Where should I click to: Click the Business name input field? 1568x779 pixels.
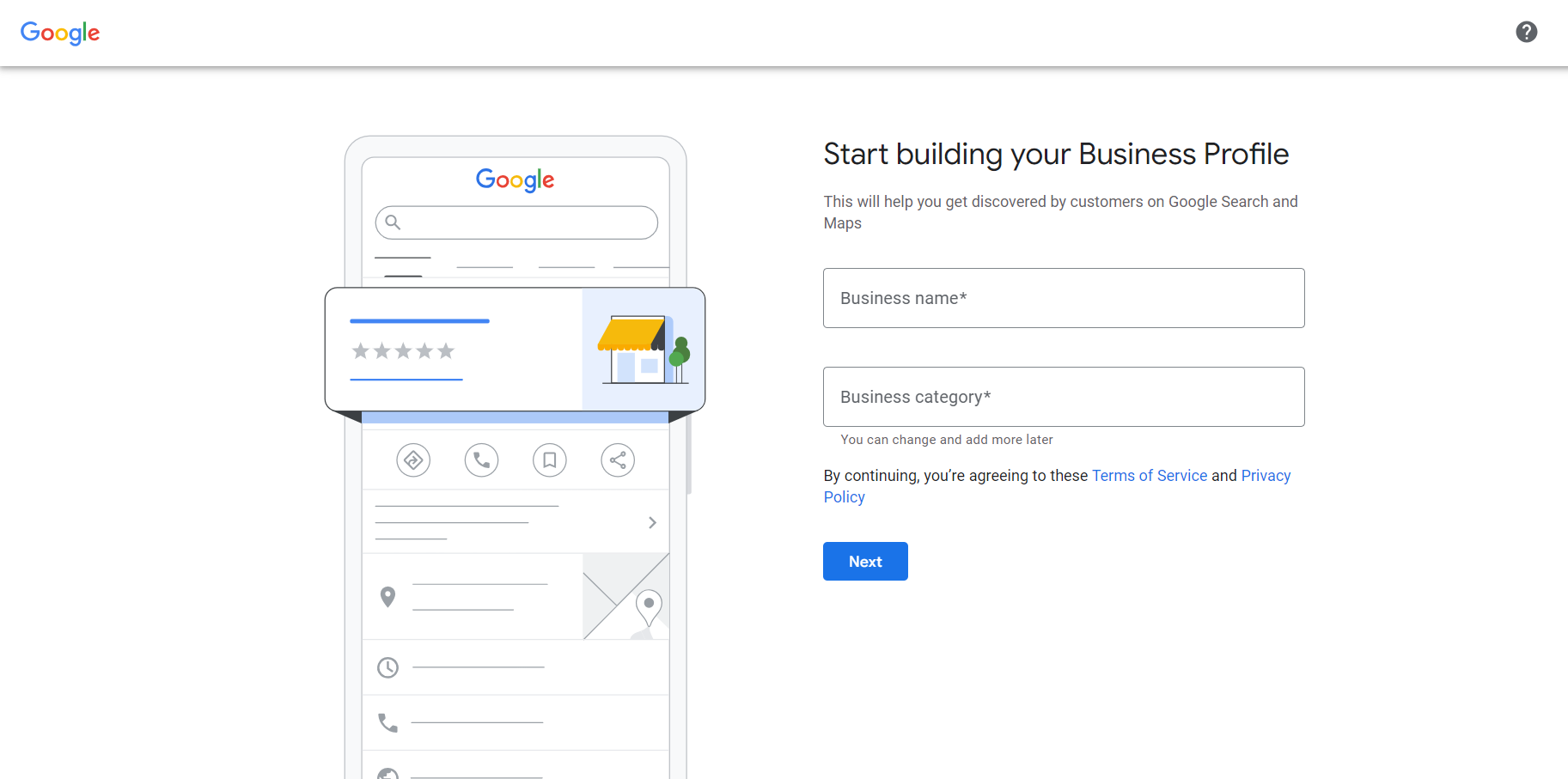(1064, 298)
